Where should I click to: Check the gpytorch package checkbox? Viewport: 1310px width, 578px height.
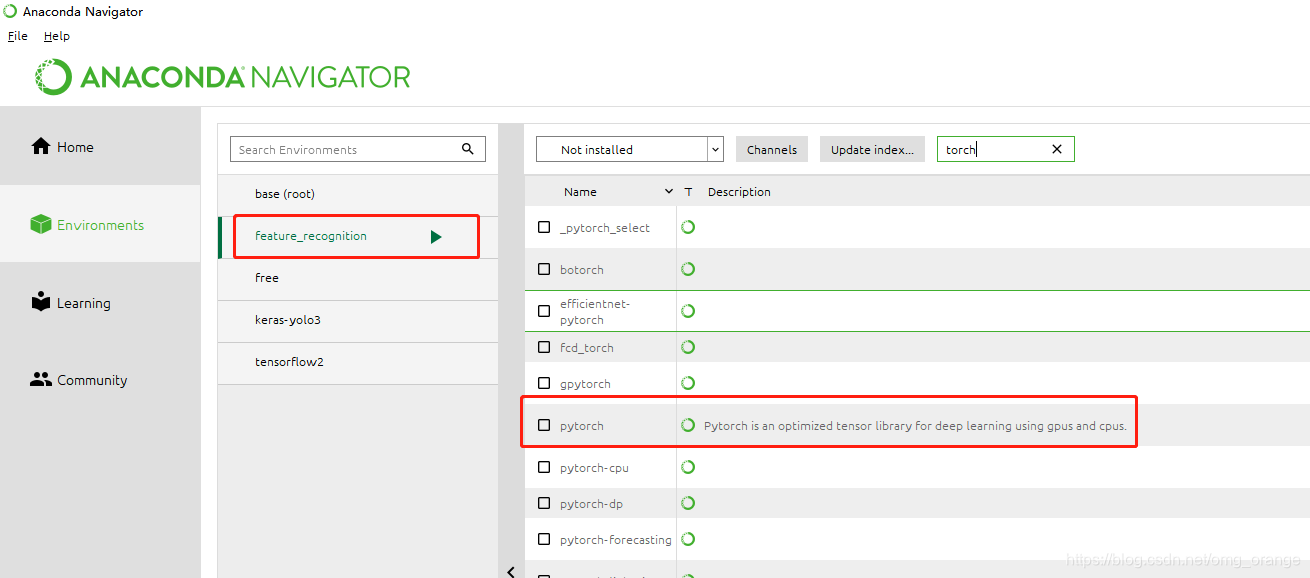click(544, 383)
